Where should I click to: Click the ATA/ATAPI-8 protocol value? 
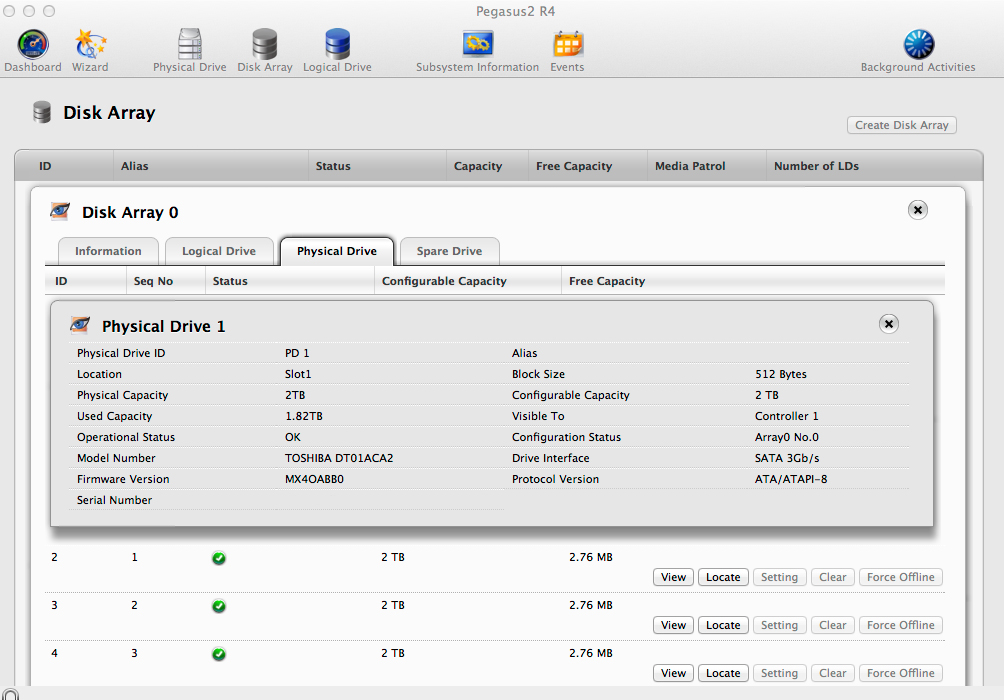(791, 479)
